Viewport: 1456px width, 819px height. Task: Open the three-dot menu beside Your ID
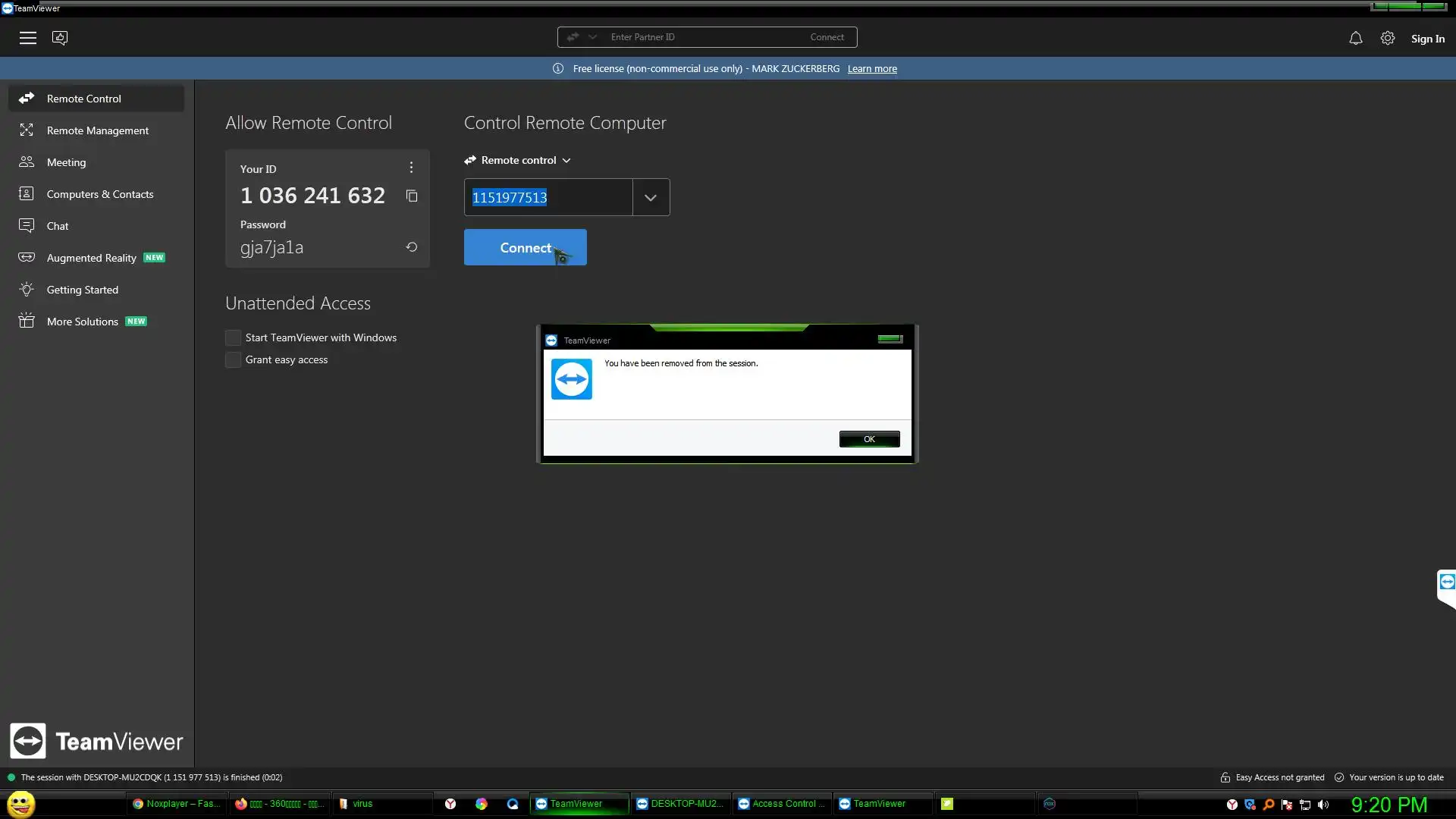(411, 168)
